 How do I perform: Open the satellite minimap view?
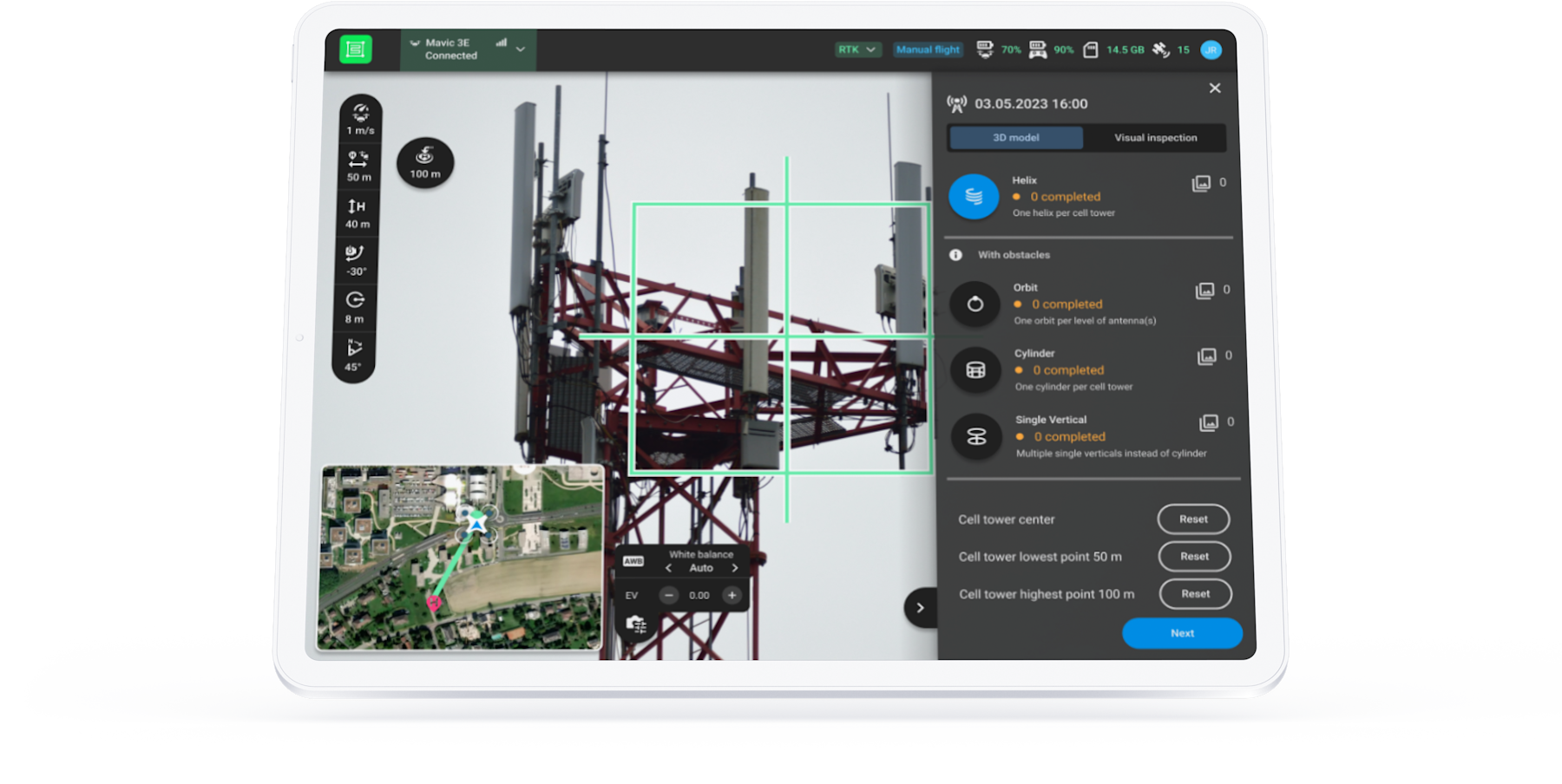coord(460,559)
